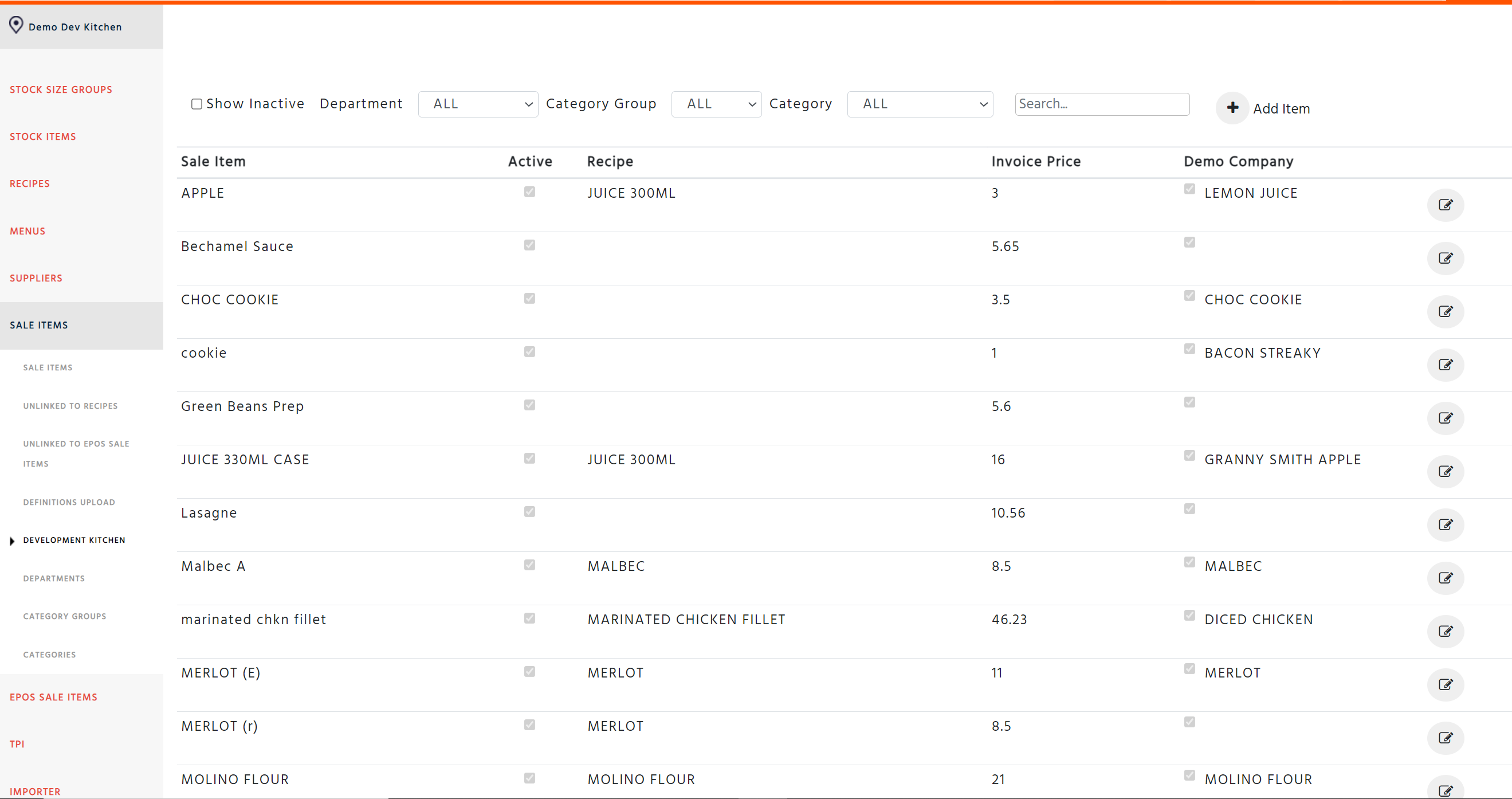Go to Definitions Upload
The width and height of the screenshot is (1512, 799).
tap(69, 503)
